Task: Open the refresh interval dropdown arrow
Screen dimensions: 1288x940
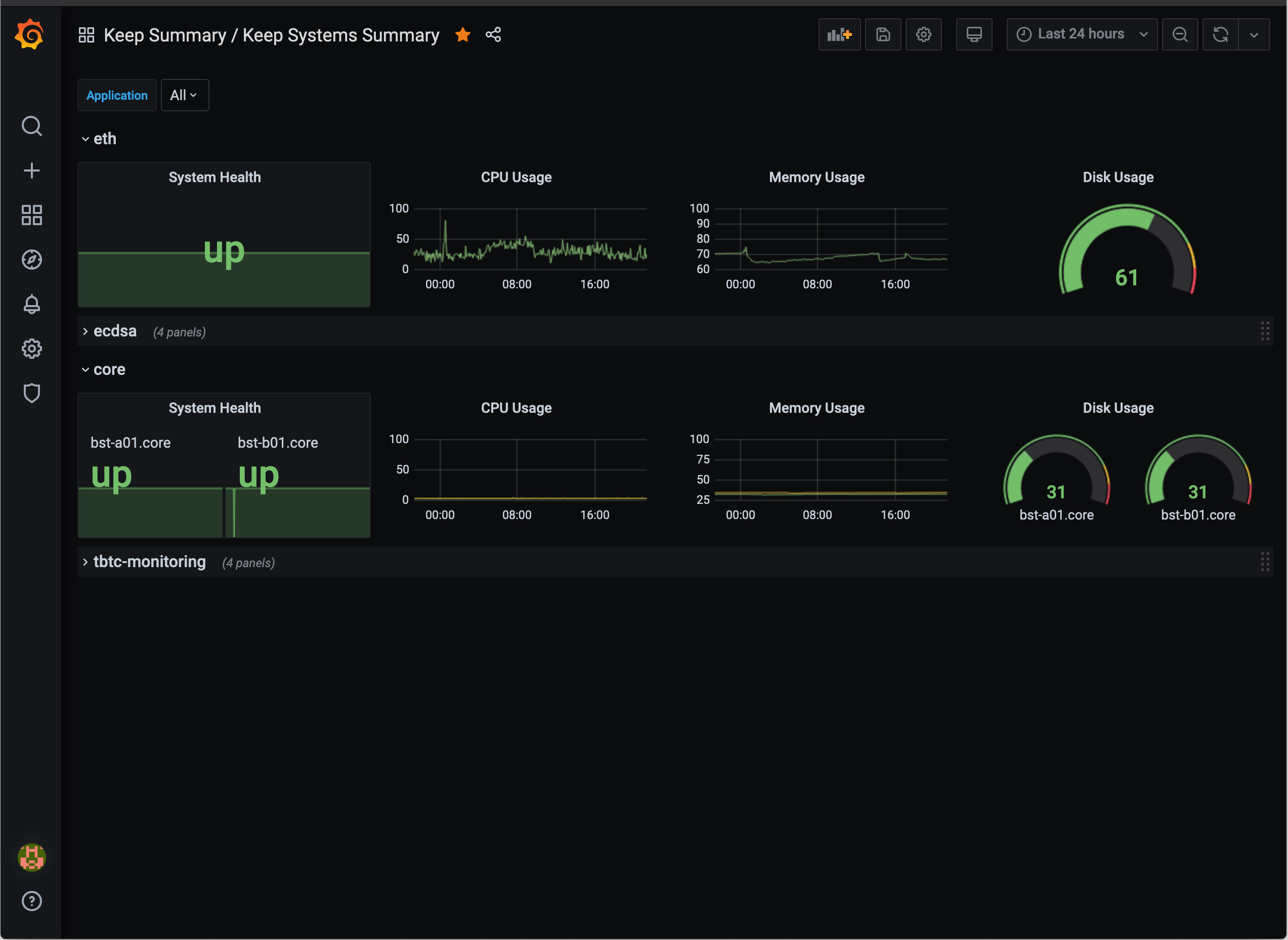Action: pos(1253,35)
